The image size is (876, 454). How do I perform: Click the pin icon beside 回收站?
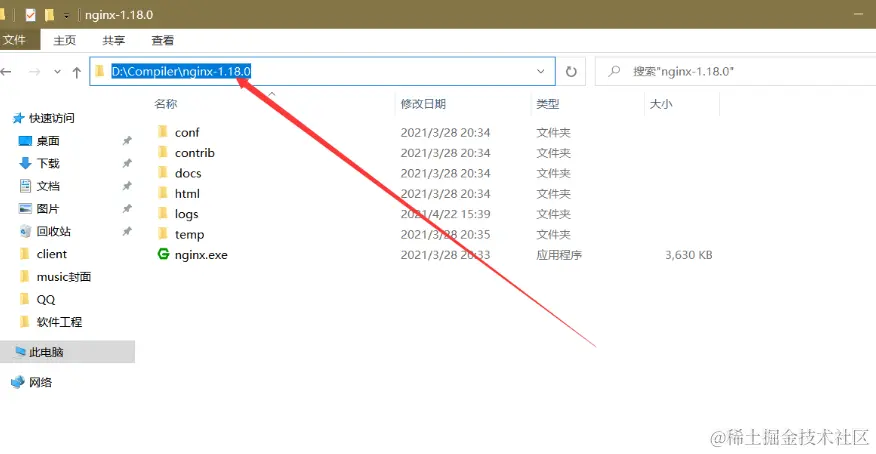[127, 231]
